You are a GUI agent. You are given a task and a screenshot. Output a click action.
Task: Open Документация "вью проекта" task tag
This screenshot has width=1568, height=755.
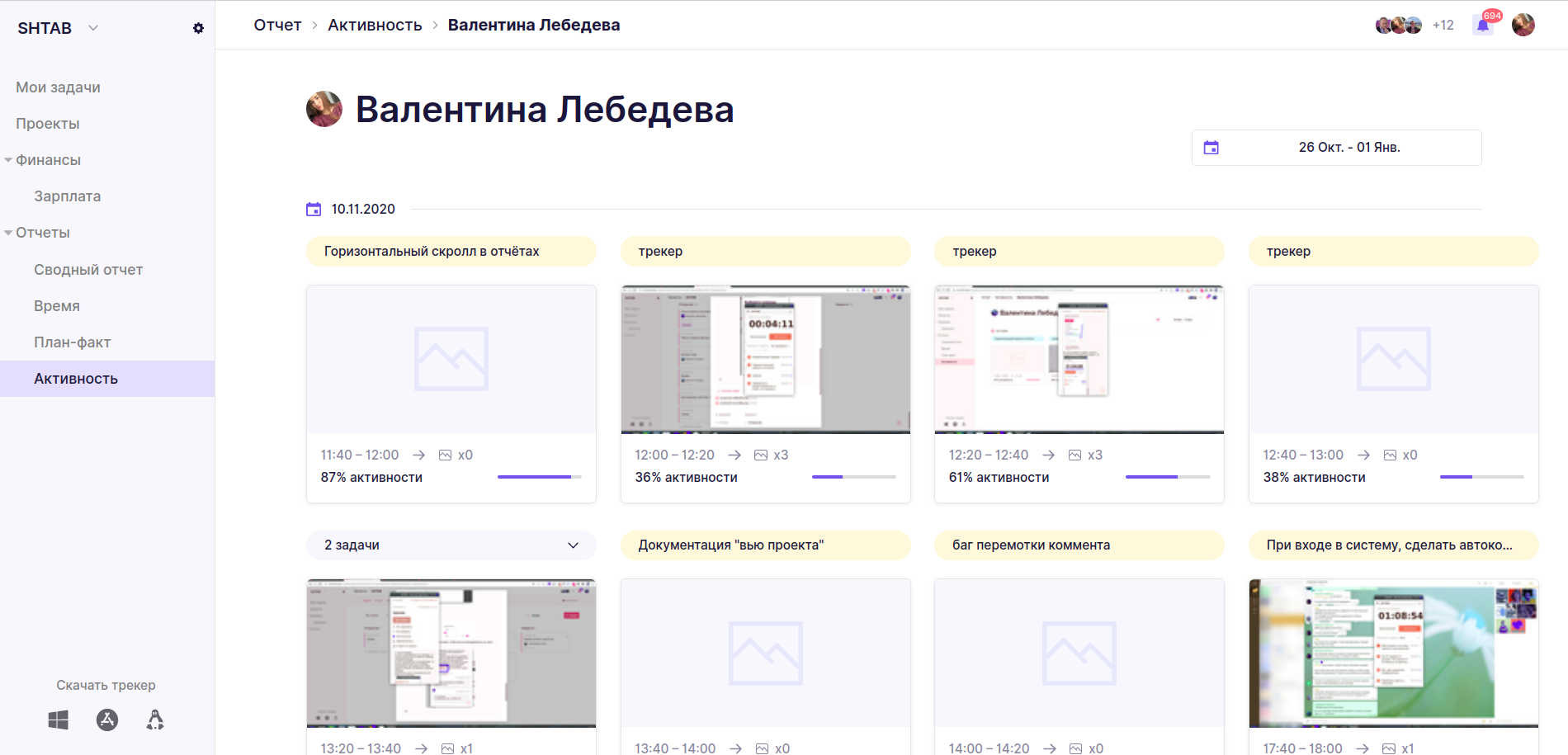[765, 545]
